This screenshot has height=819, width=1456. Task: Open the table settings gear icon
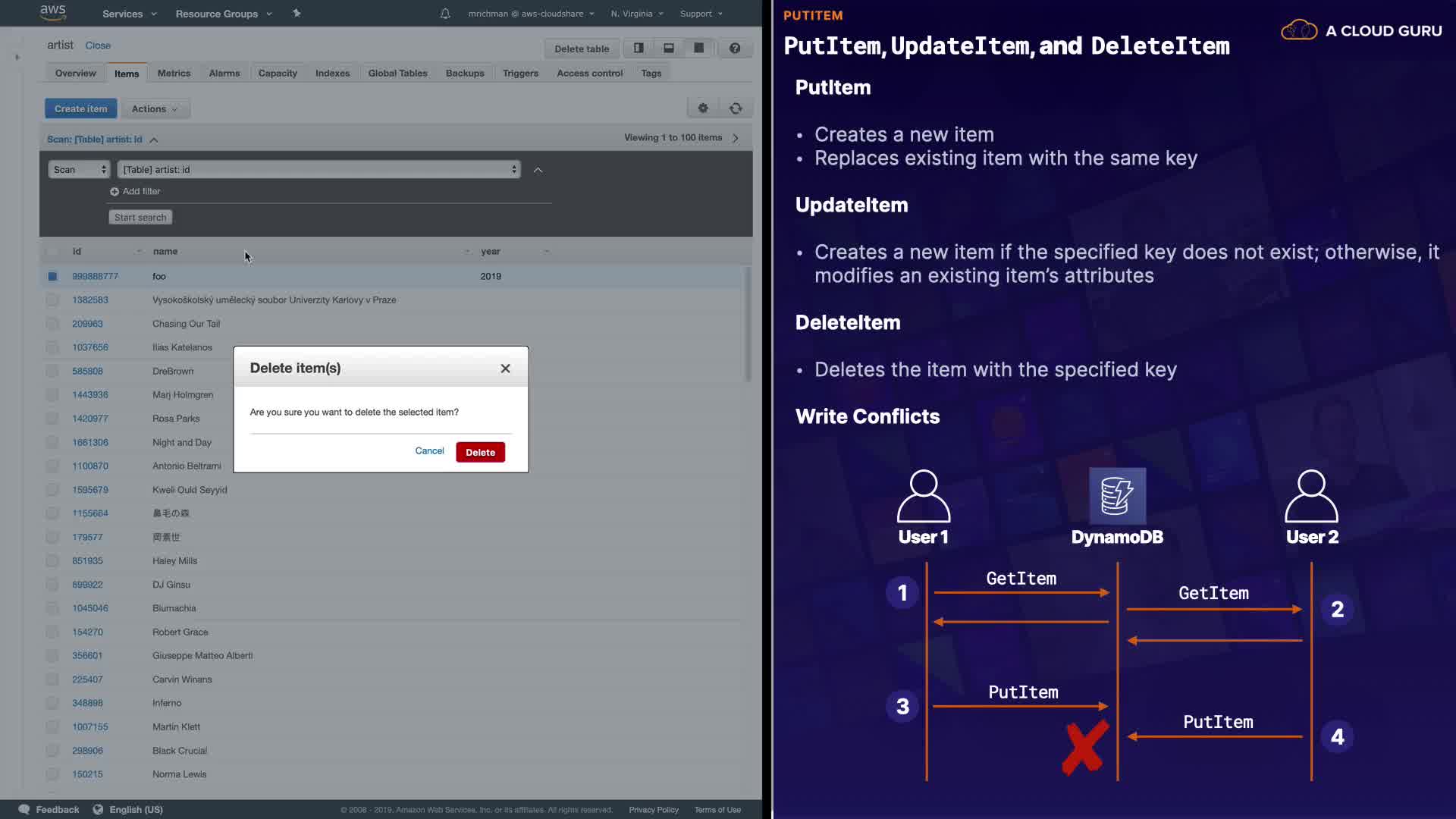(x=703, y=108)
